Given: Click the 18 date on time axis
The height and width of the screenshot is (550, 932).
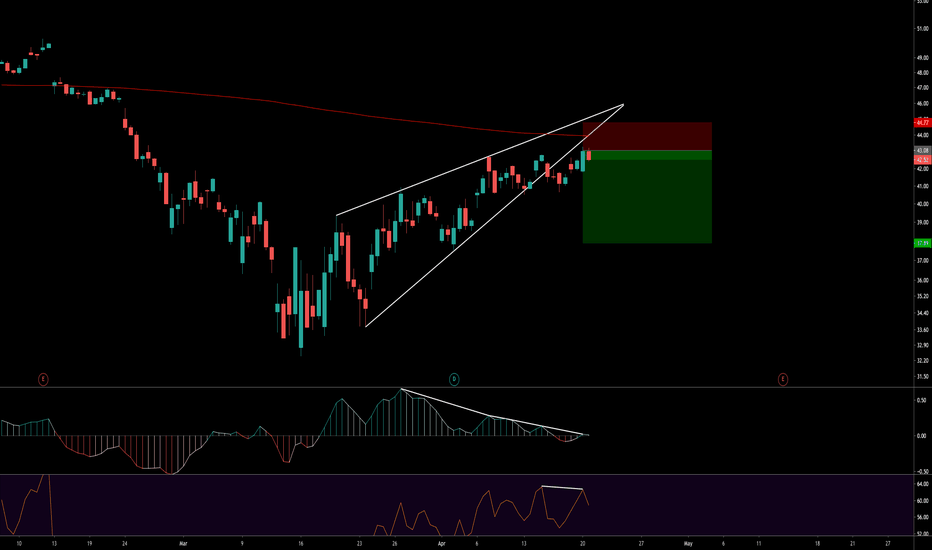Looking at the screenshot, I should [817, 543].
